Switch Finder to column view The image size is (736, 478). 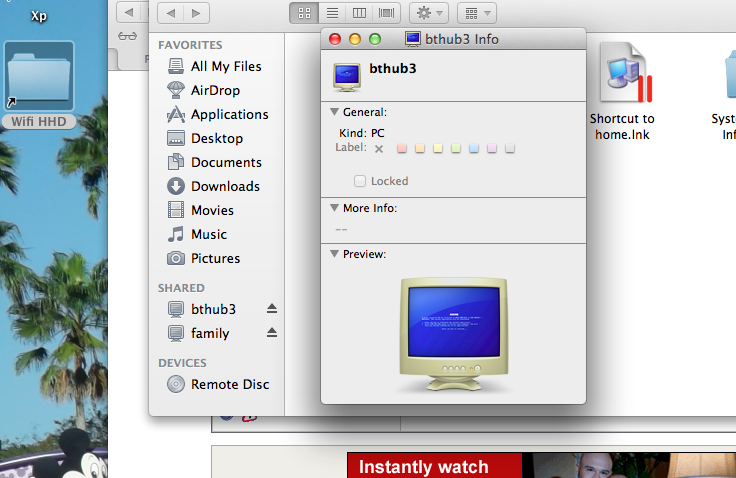359,13
